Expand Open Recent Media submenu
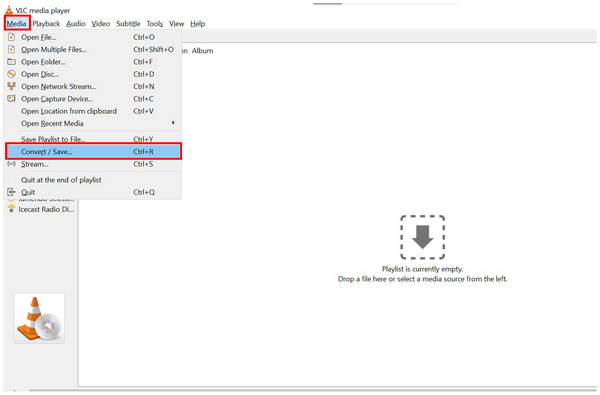The width and height of the screenshot is (600, 395). (93, 123)
